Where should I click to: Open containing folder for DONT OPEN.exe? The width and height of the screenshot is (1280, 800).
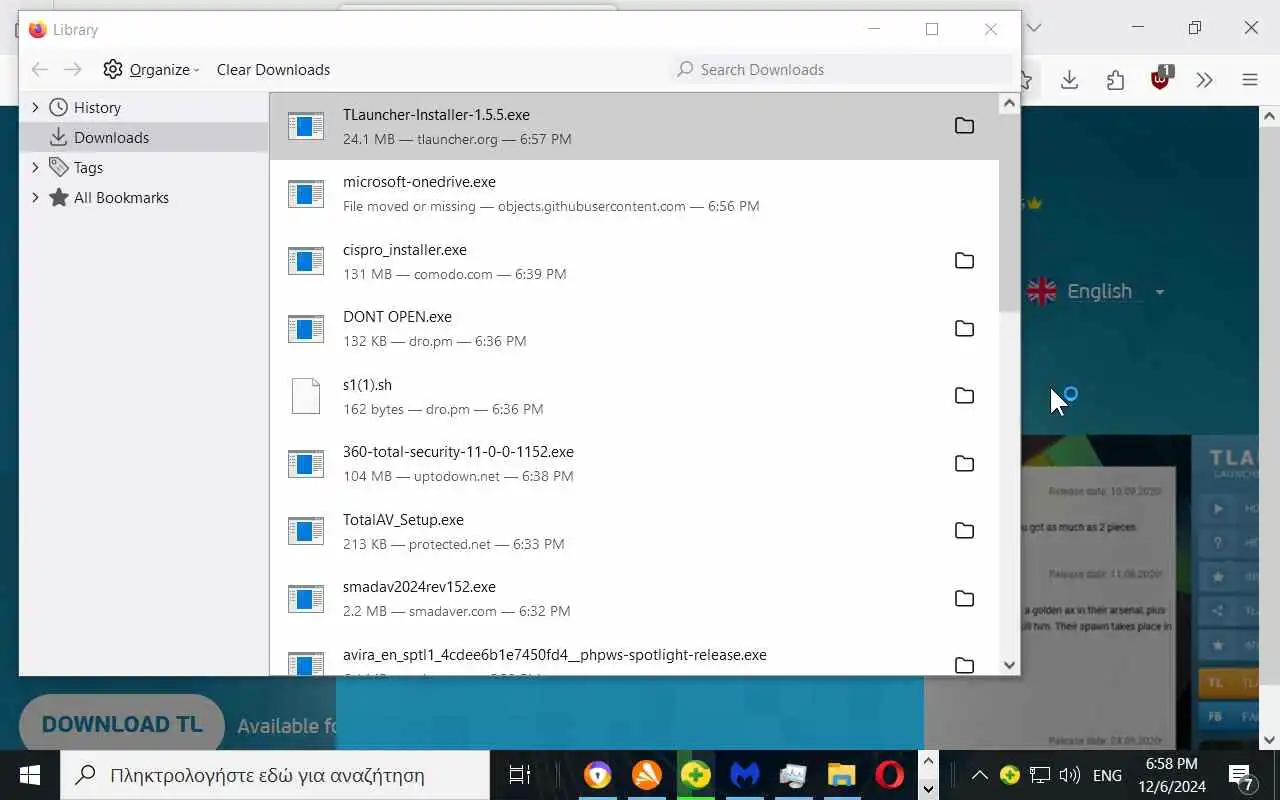click(x=964, y=329)
